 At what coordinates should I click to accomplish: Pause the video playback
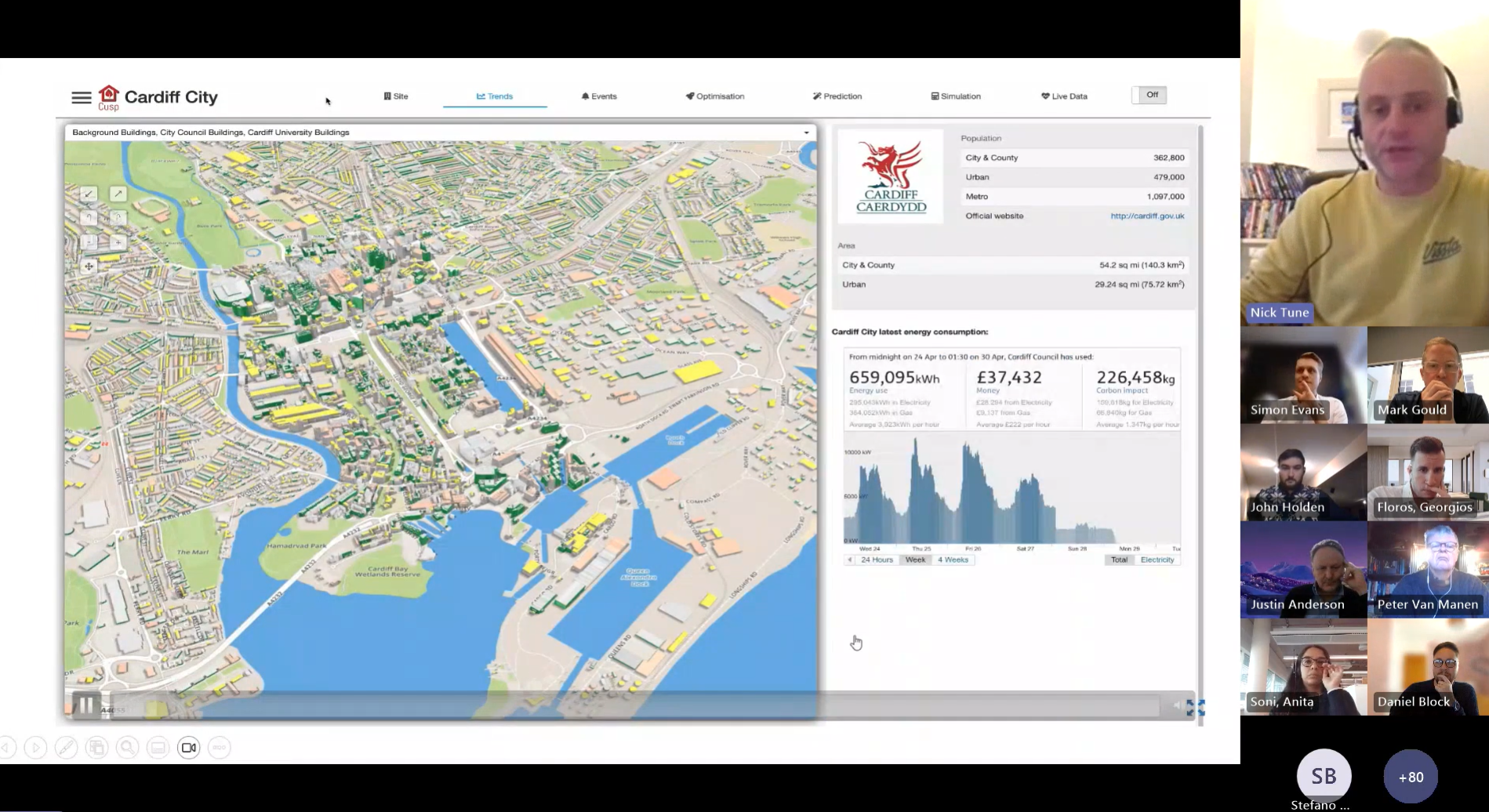(x=86, y=705)
